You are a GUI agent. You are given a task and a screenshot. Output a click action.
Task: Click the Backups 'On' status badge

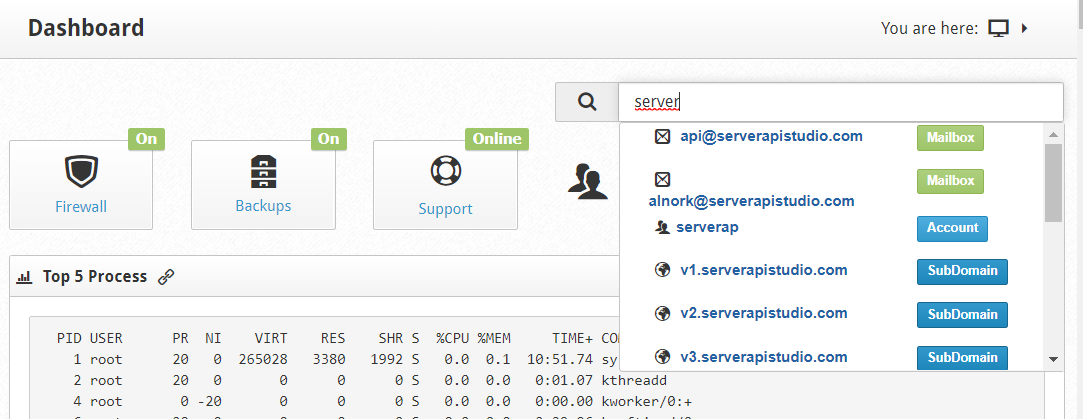(x=329, y=139)
